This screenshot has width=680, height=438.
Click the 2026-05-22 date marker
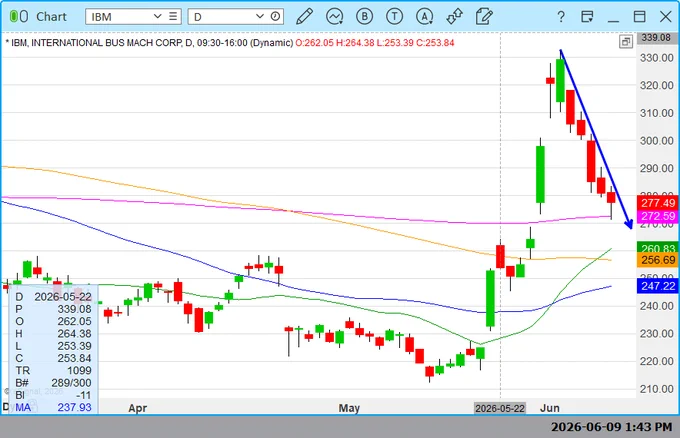click(x=500, y=408)
